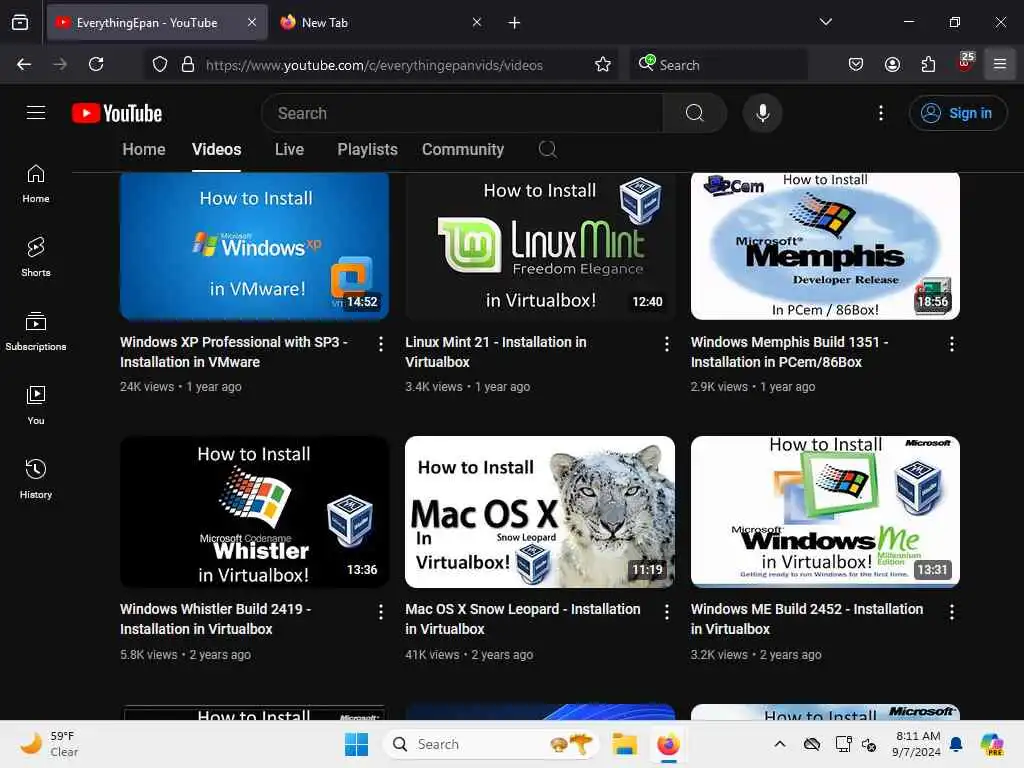
Task: Click the Firefox search box
Action: pos(718,65)
